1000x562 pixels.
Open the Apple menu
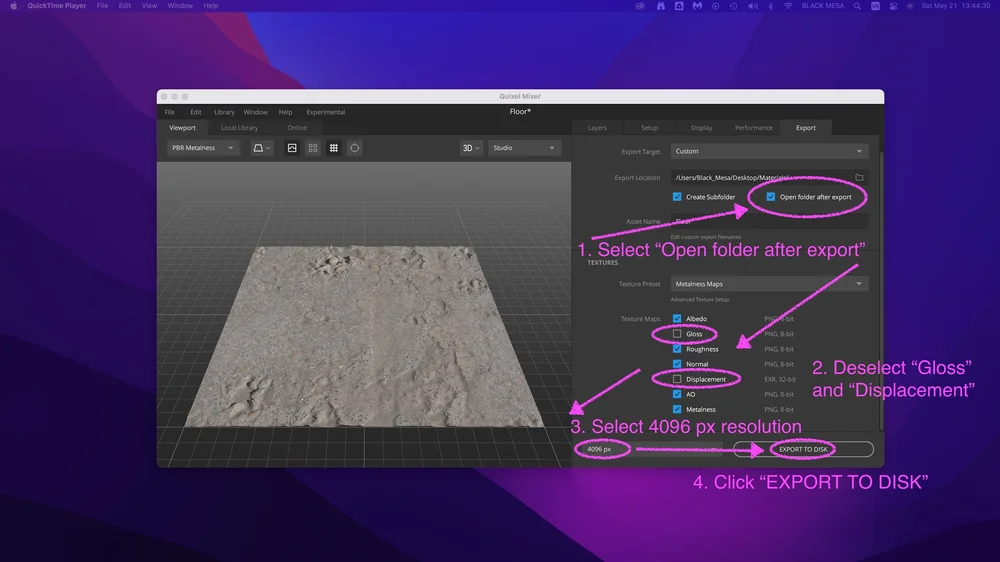13,6
